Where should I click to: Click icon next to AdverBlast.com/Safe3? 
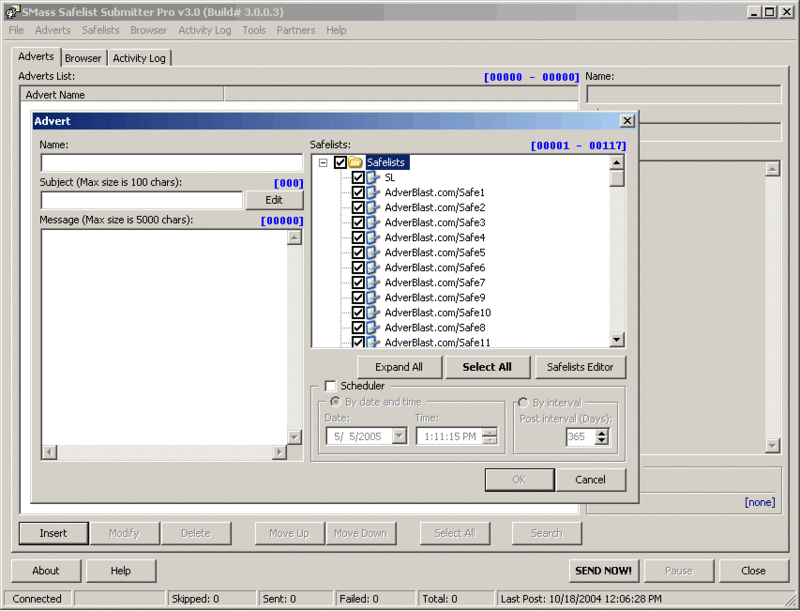point(373,222)
